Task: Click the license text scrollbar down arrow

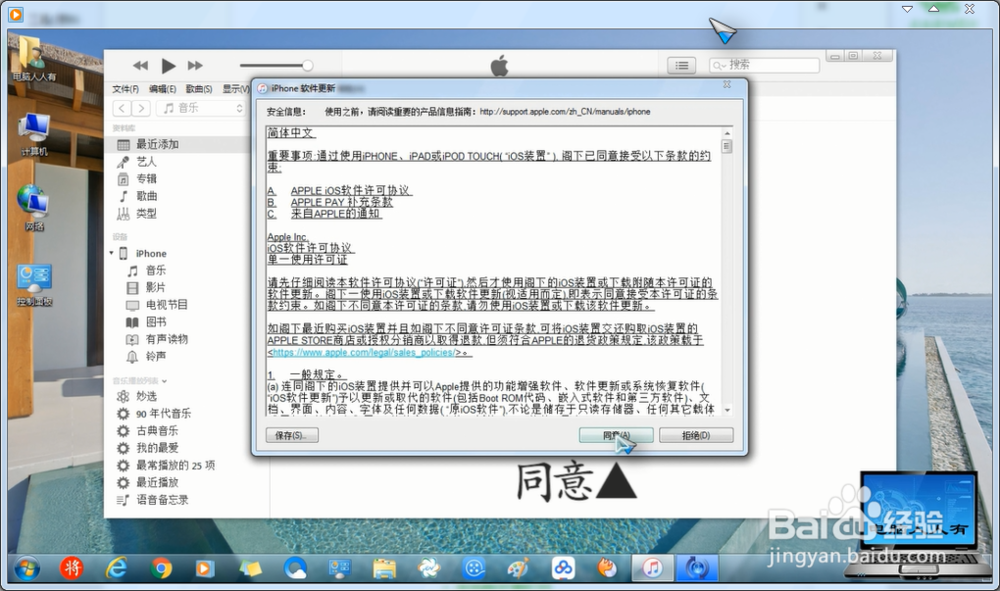Action: coord(726,409)
